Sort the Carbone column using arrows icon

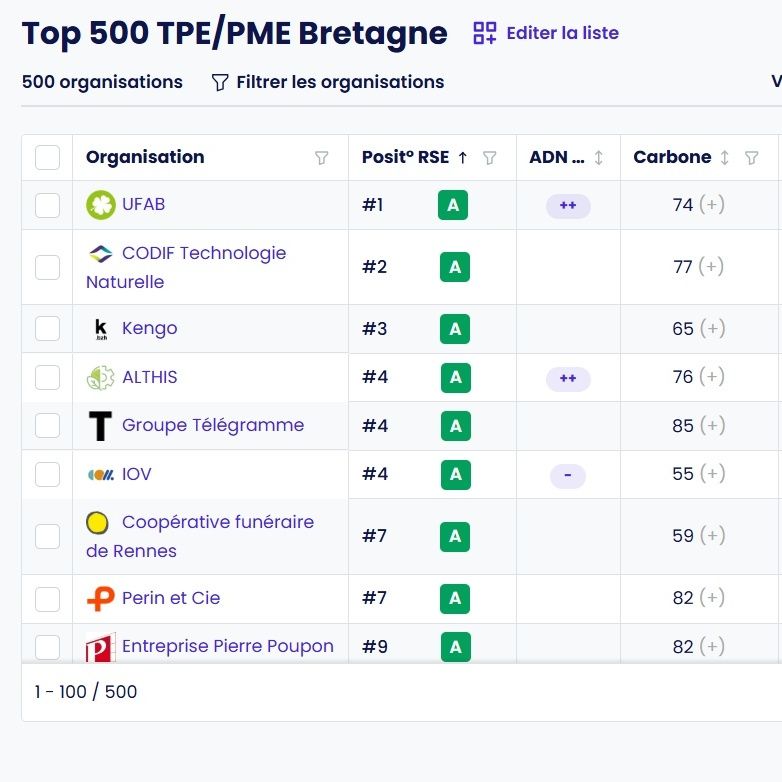pos(725,158)
